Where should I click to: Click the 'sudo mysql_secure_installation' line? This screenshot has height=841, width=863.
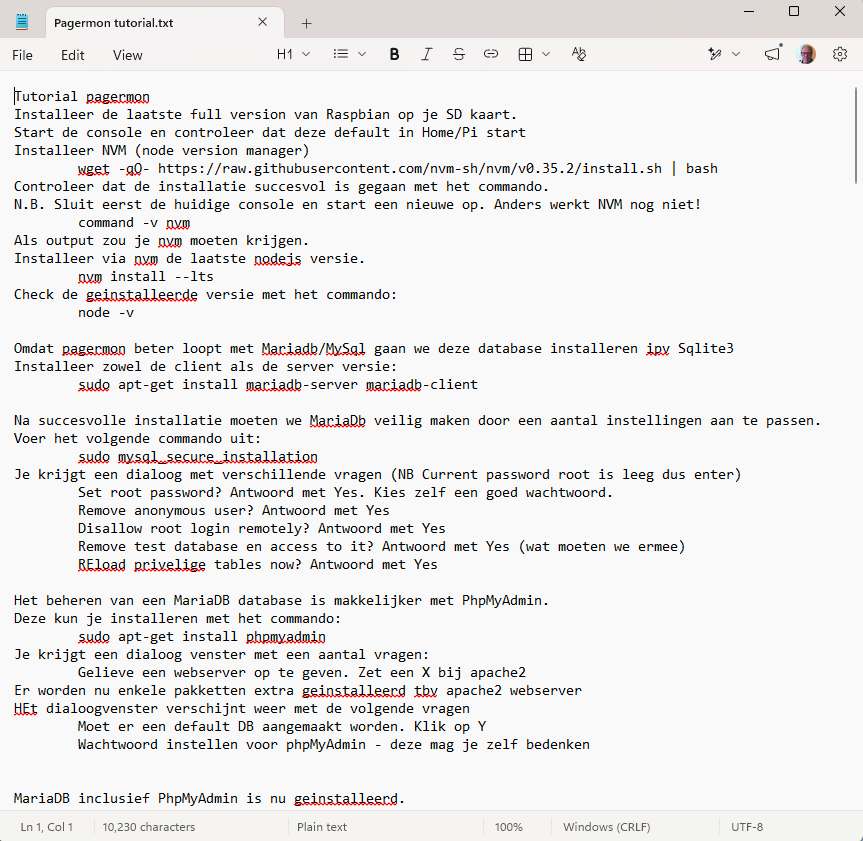(x=198, y=457)
